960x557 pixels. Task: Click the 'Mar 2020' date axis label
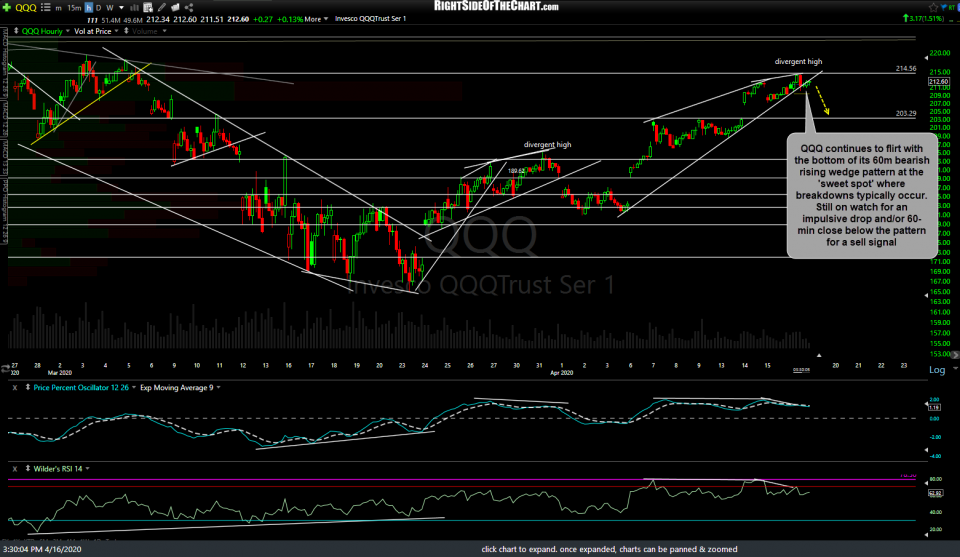click(59, 372)
